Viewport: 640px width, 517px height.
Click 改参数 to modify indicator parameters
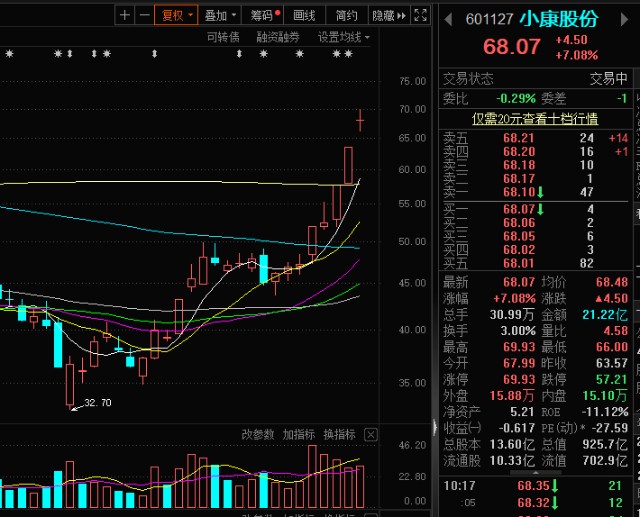tap(258, 434)
